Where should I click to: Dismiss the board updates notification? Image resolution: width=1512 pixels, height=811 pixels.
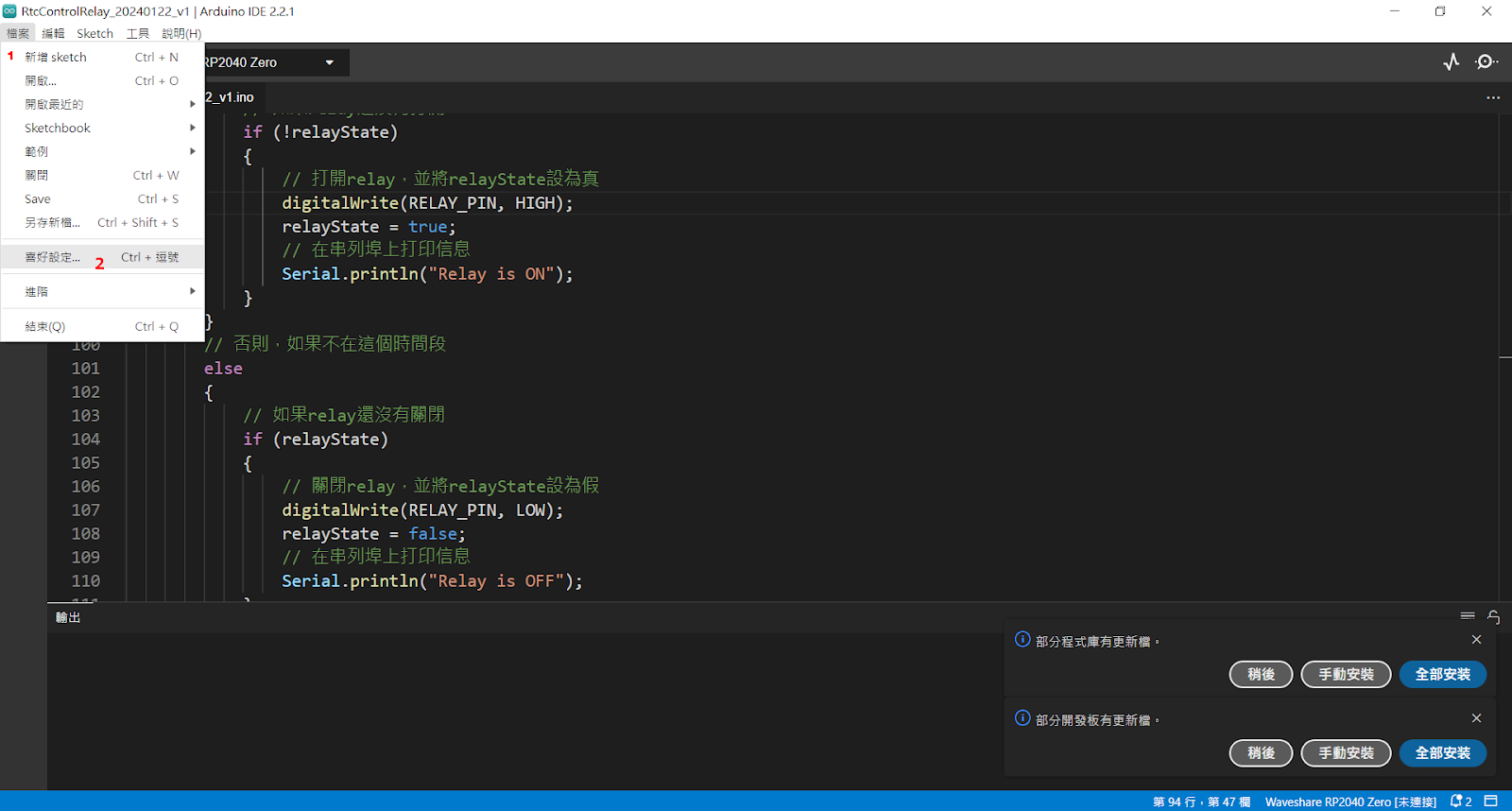(x=1476, y=718)
